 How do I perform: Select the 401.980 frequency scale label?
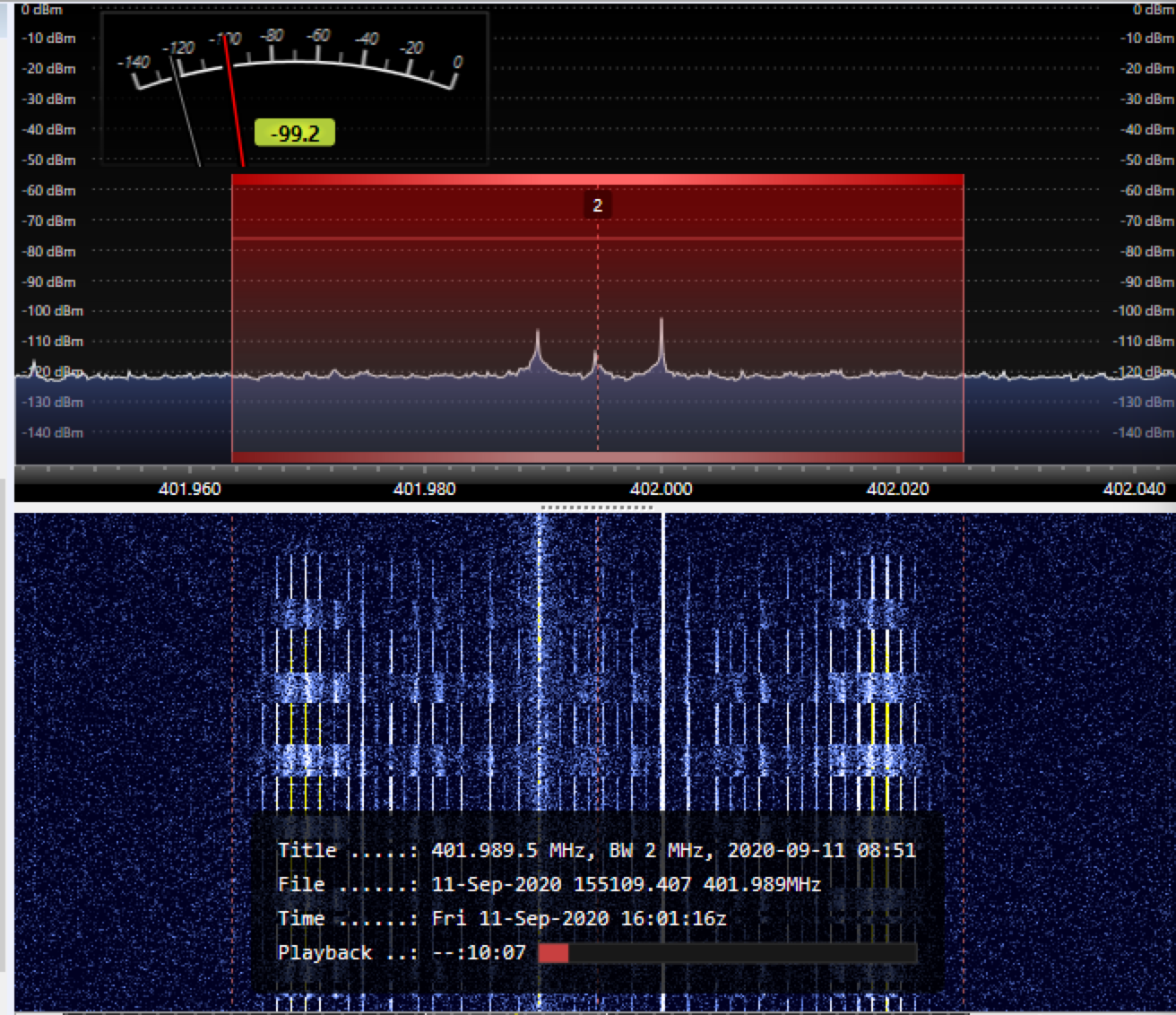point(424,489)
